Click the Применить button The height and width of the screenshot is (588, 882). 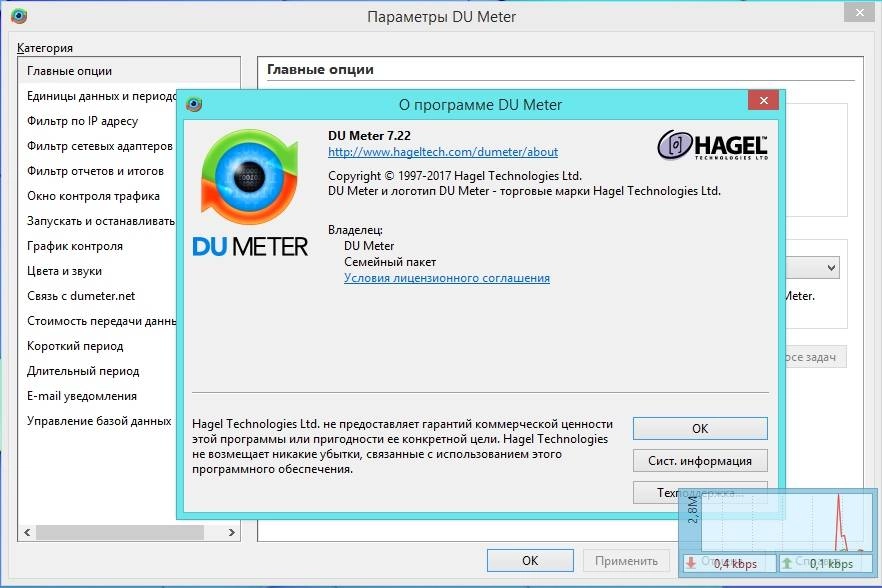(626, 560)
